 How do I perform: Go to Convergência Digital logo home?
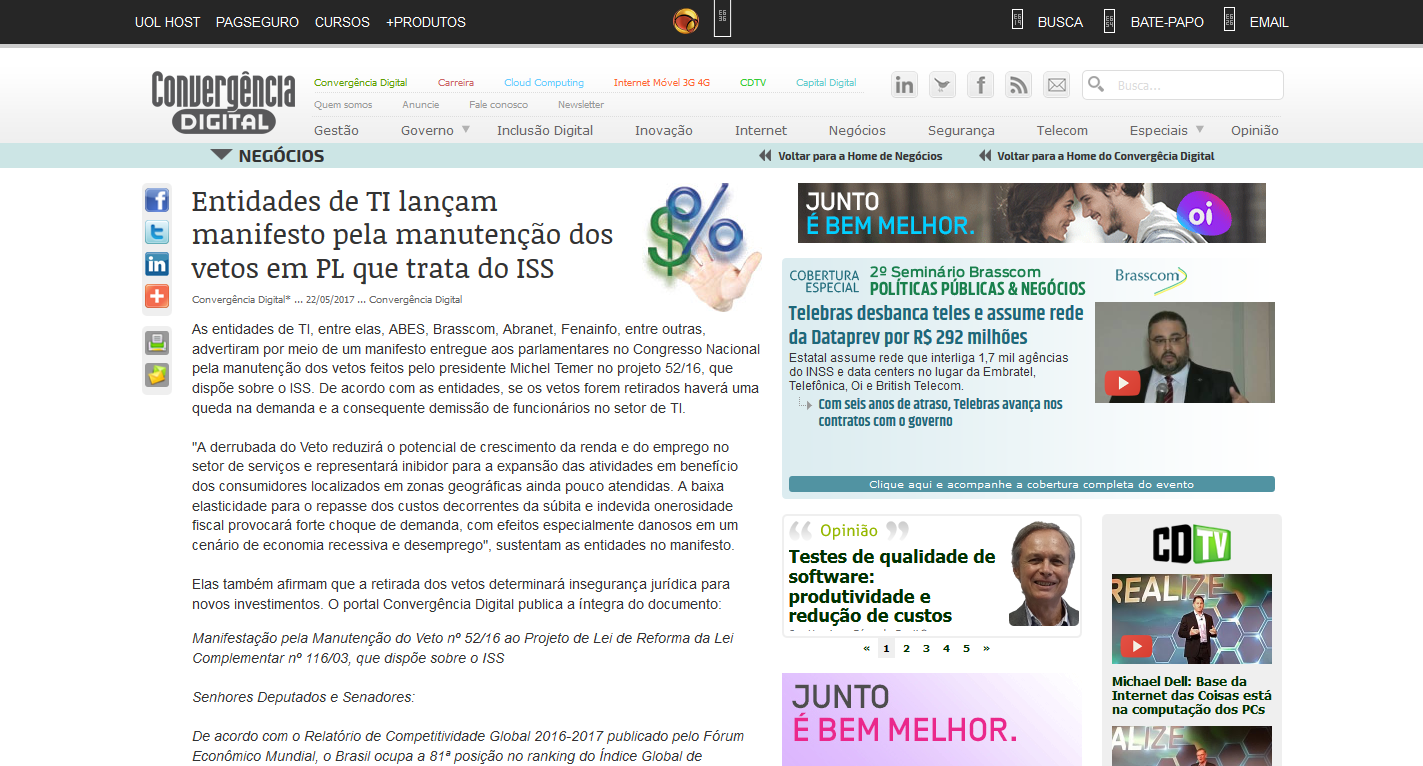[x=223, y=102]
